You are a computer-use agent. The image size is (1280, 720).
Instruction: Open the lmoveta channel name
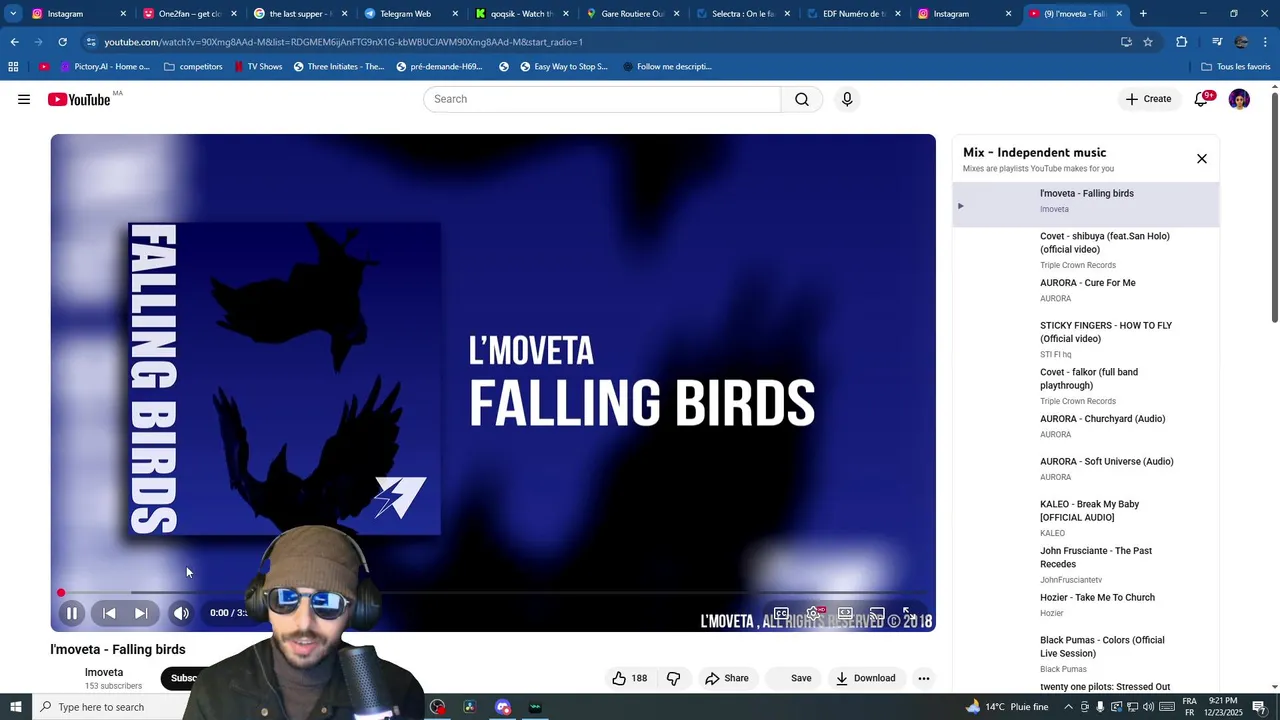coord(104,672)
